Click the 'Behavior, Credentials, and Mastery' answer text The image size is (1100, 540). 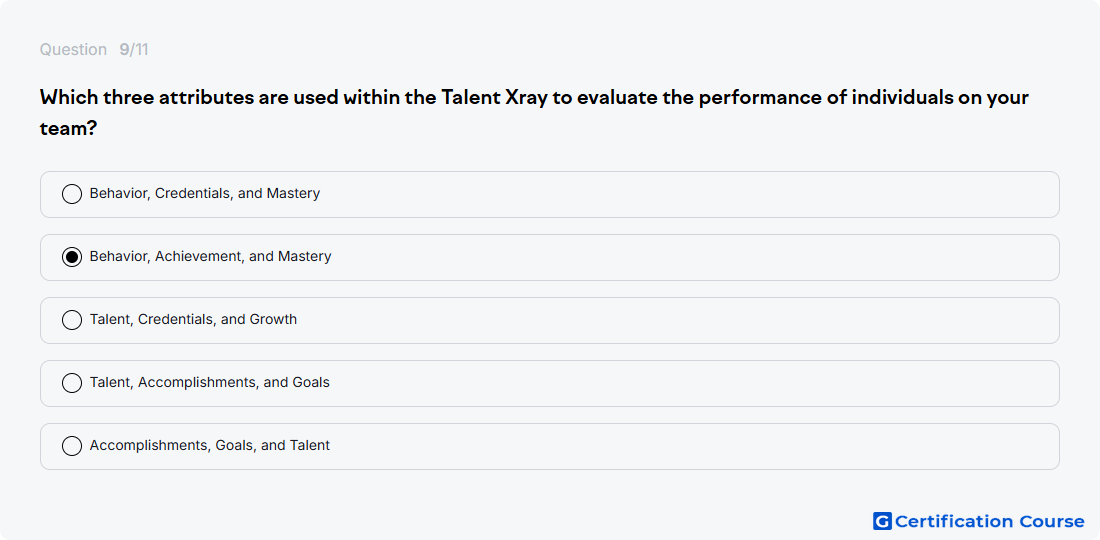tap(205, 194)
